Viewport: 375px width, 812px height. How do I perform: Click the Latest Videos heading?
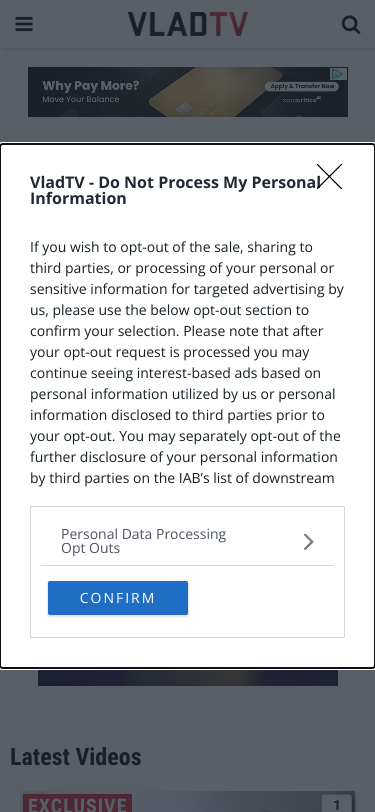(76, 757)
